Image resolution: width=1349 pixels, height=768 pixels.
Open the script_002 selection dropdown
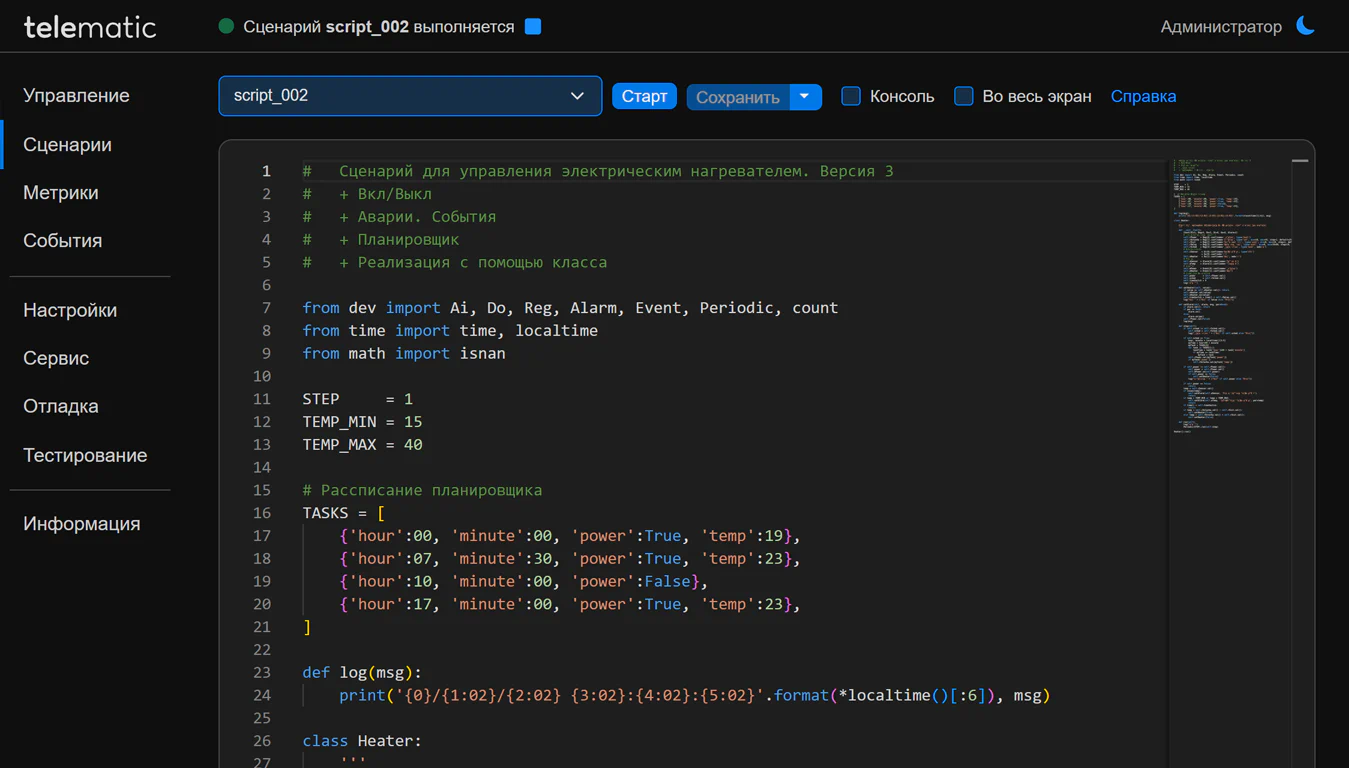coord(410,96)
